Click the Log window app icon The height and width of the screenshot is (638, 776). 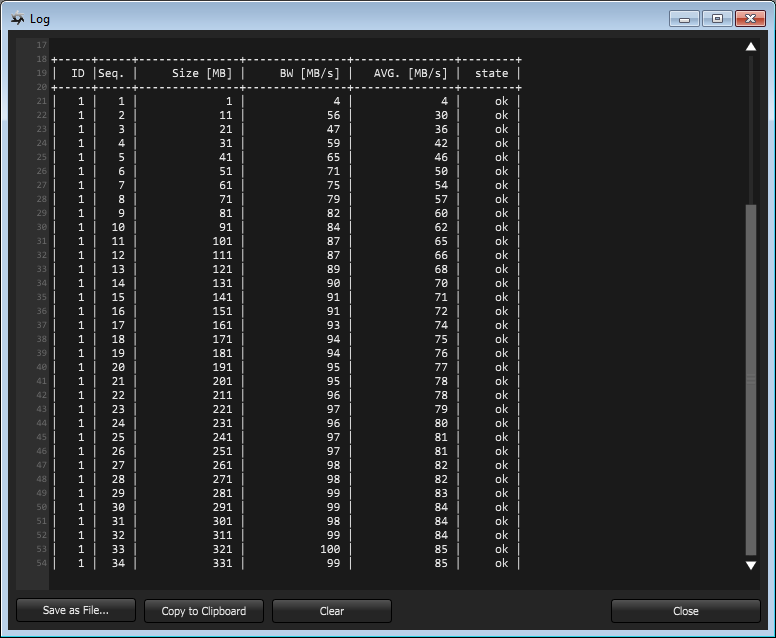coord(18,18)
